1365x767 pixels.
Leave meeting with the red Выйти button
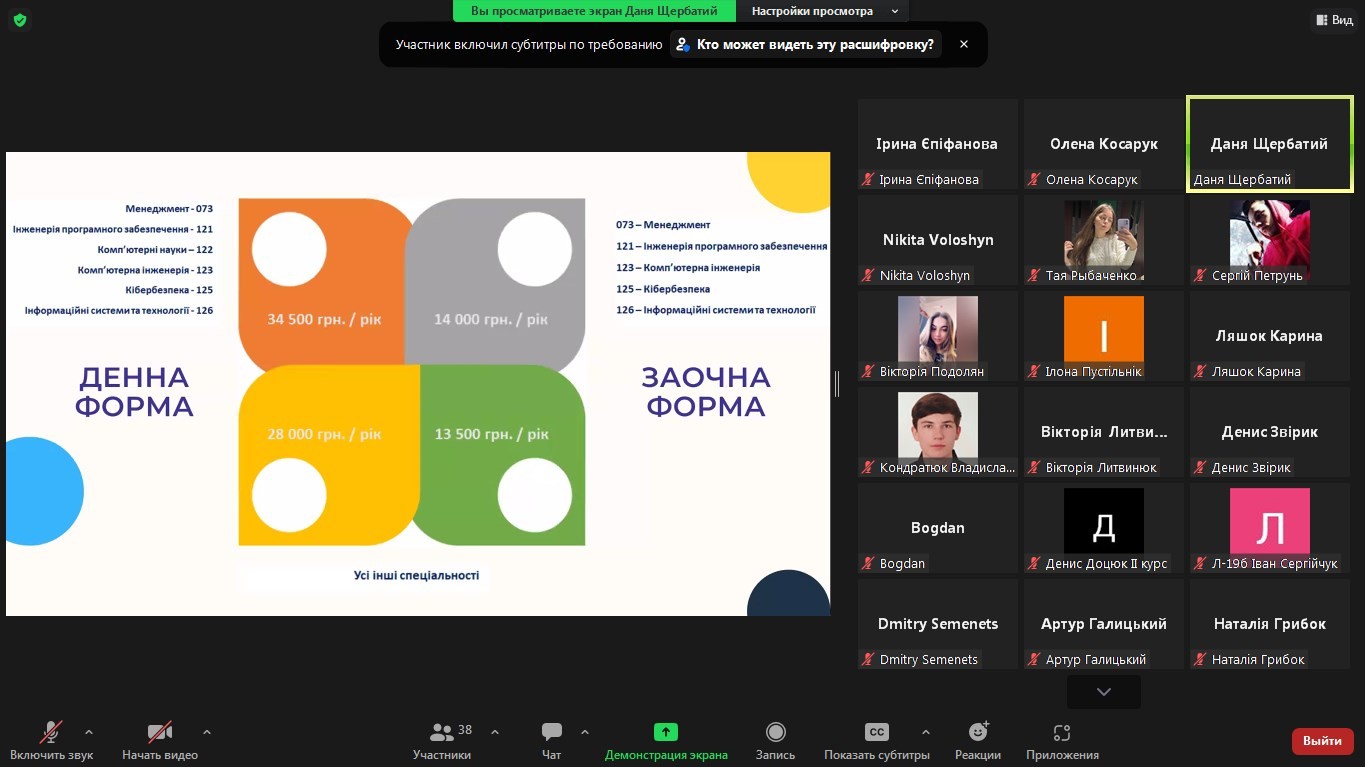click(x=1323, y=741)
